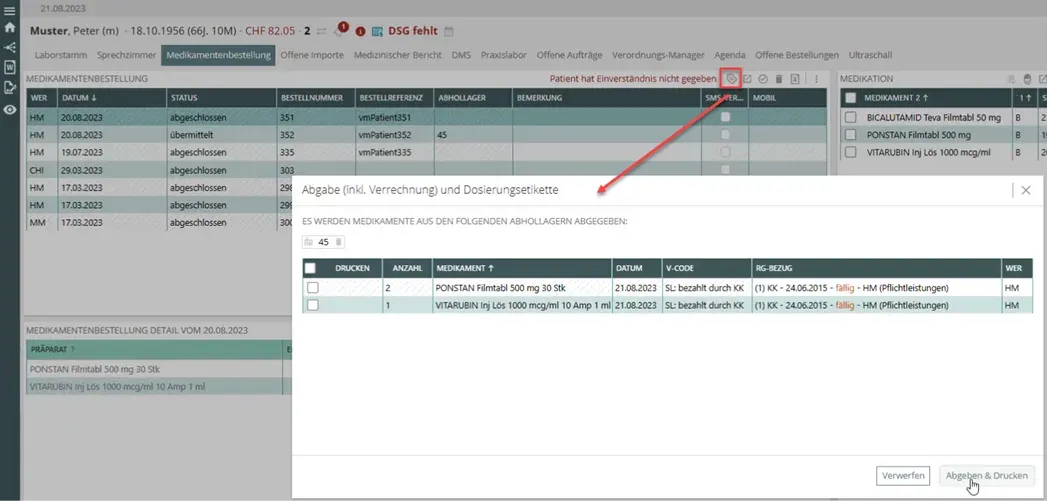Click the list icon in Medikation panel header

click(1012, 79)
